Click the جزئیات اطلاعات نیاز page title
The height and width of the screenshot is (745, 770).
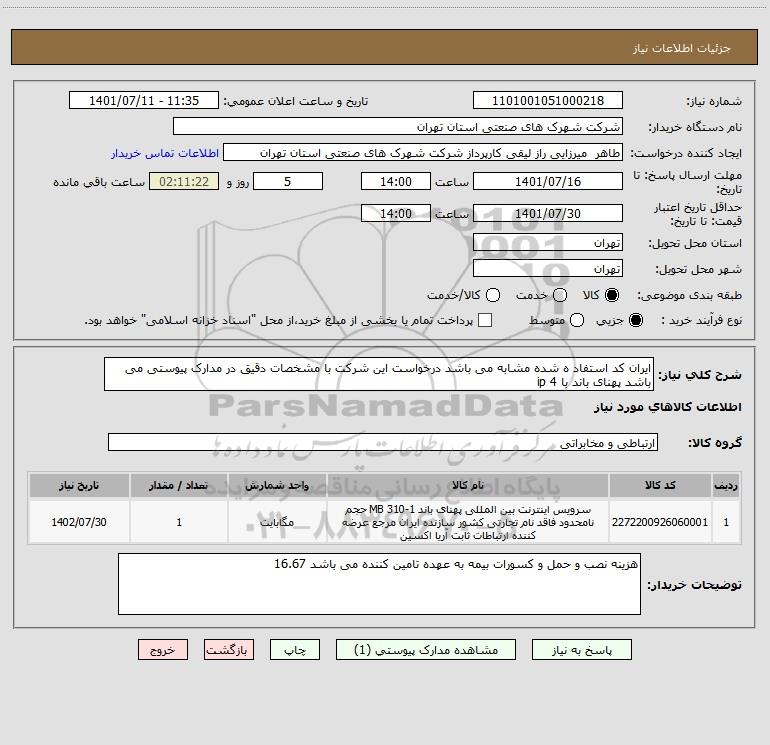[x=682, y=48]
